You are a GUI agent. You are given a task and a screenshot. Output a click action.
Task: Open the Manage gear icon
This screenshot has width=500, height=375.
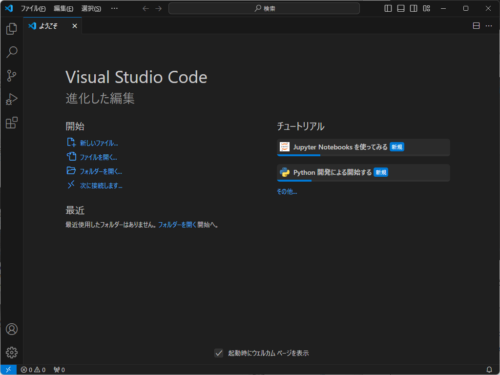[12, 352]
